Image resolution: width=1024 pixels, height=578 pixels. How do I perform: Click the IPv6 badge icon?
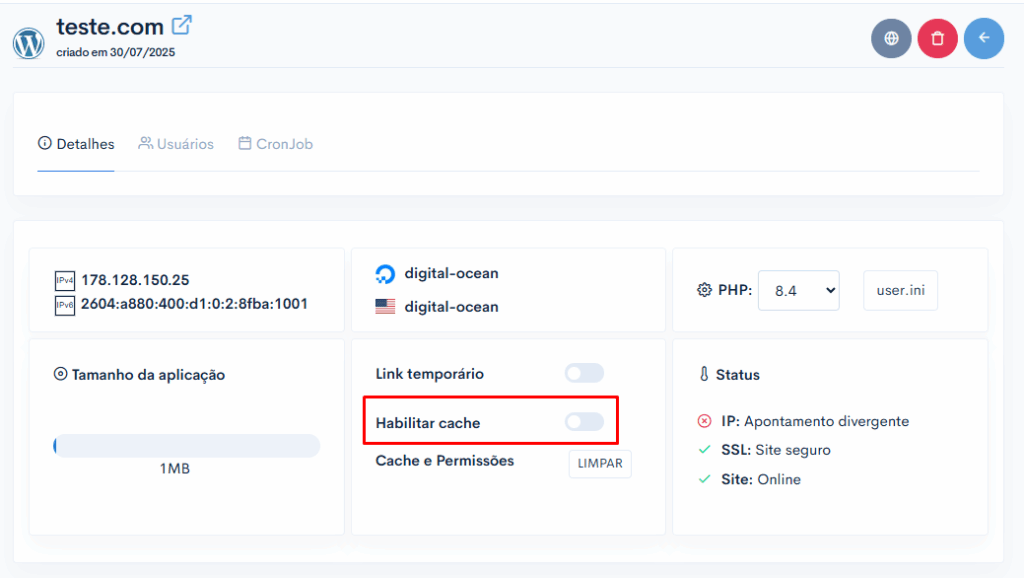point(65,305)
